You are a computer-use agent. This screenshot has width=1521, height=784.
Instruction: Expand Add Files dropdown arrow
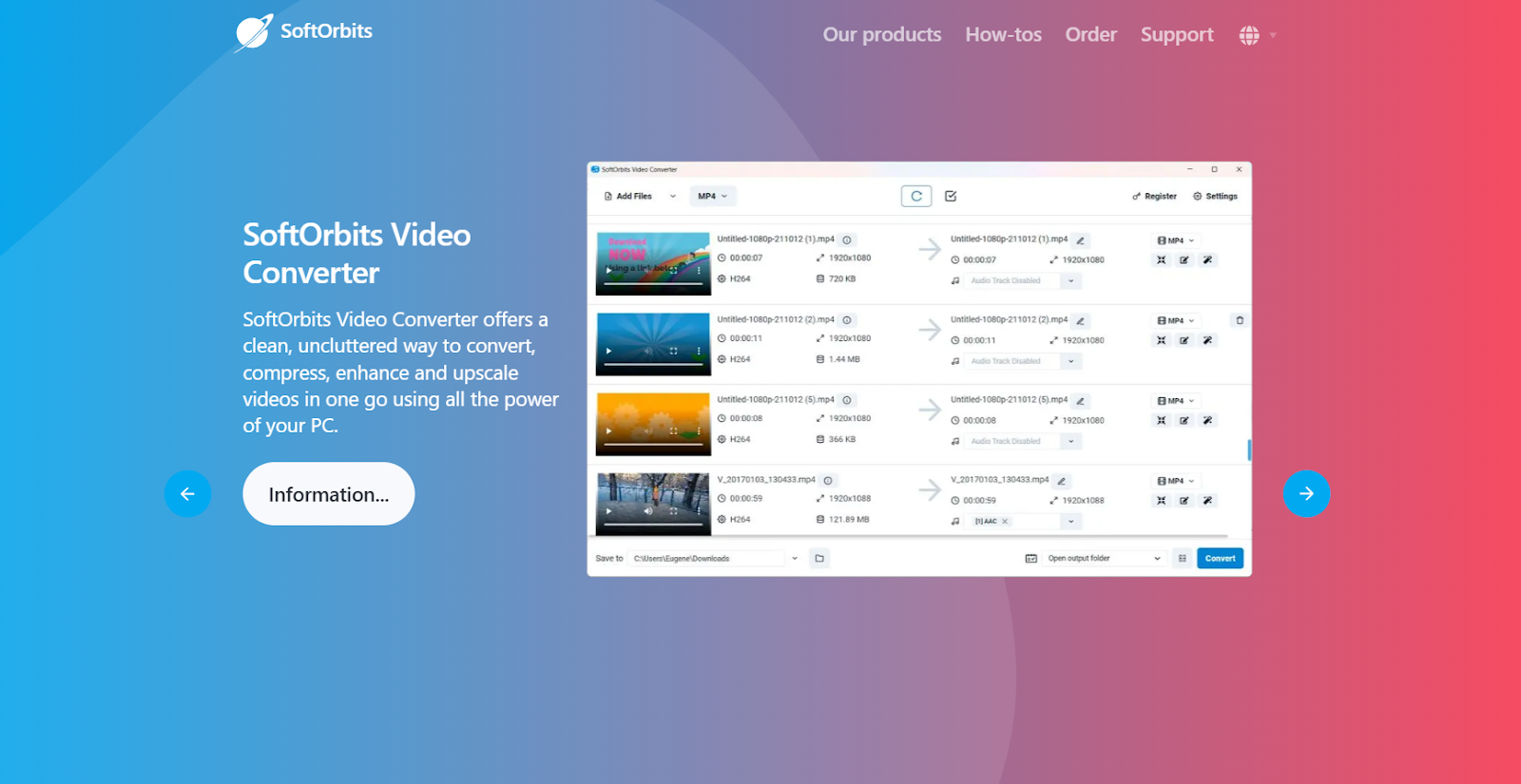point(673,197)
